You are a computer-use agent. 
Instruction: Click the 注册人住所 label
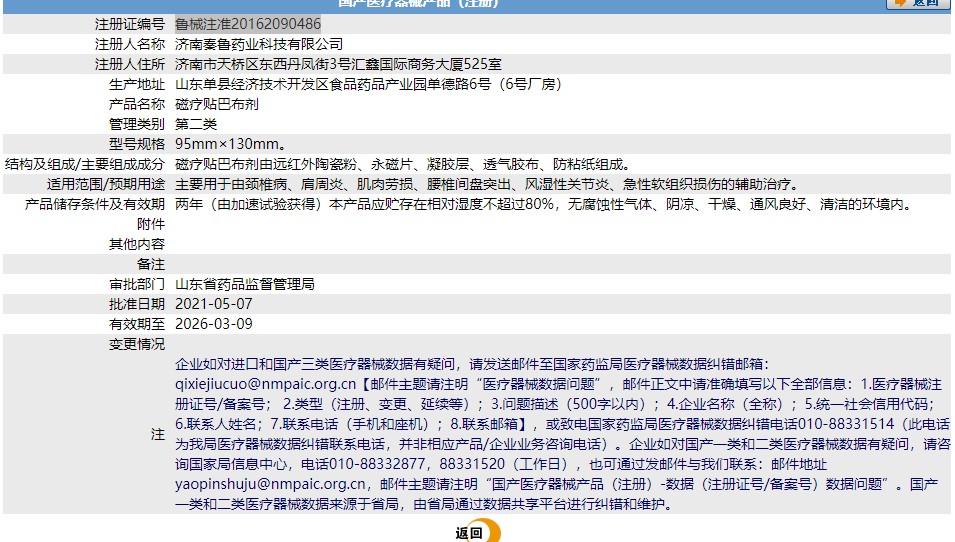point(130,64)
